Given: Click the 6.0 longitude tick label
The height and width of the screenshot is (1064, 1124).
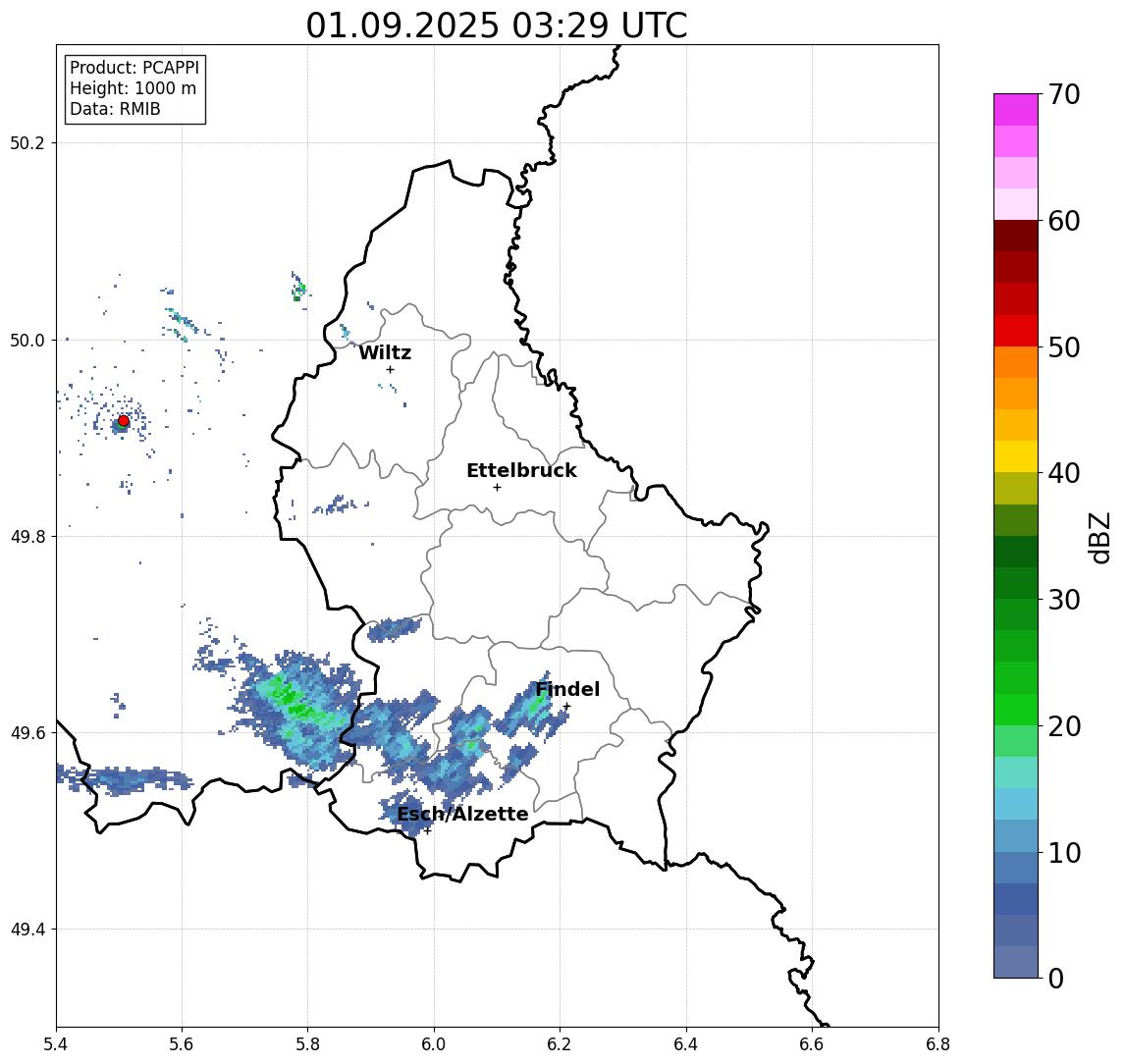Looking at the screenshot, I should [434, 1044].
